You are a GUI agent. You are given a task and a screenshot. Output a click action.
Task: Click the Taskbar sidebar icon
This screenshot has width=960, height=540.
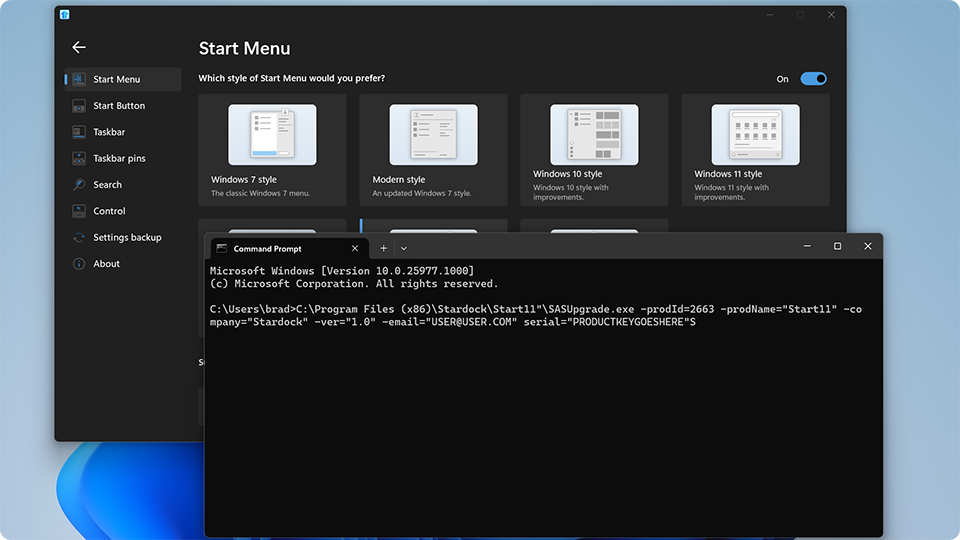[79, 132]
